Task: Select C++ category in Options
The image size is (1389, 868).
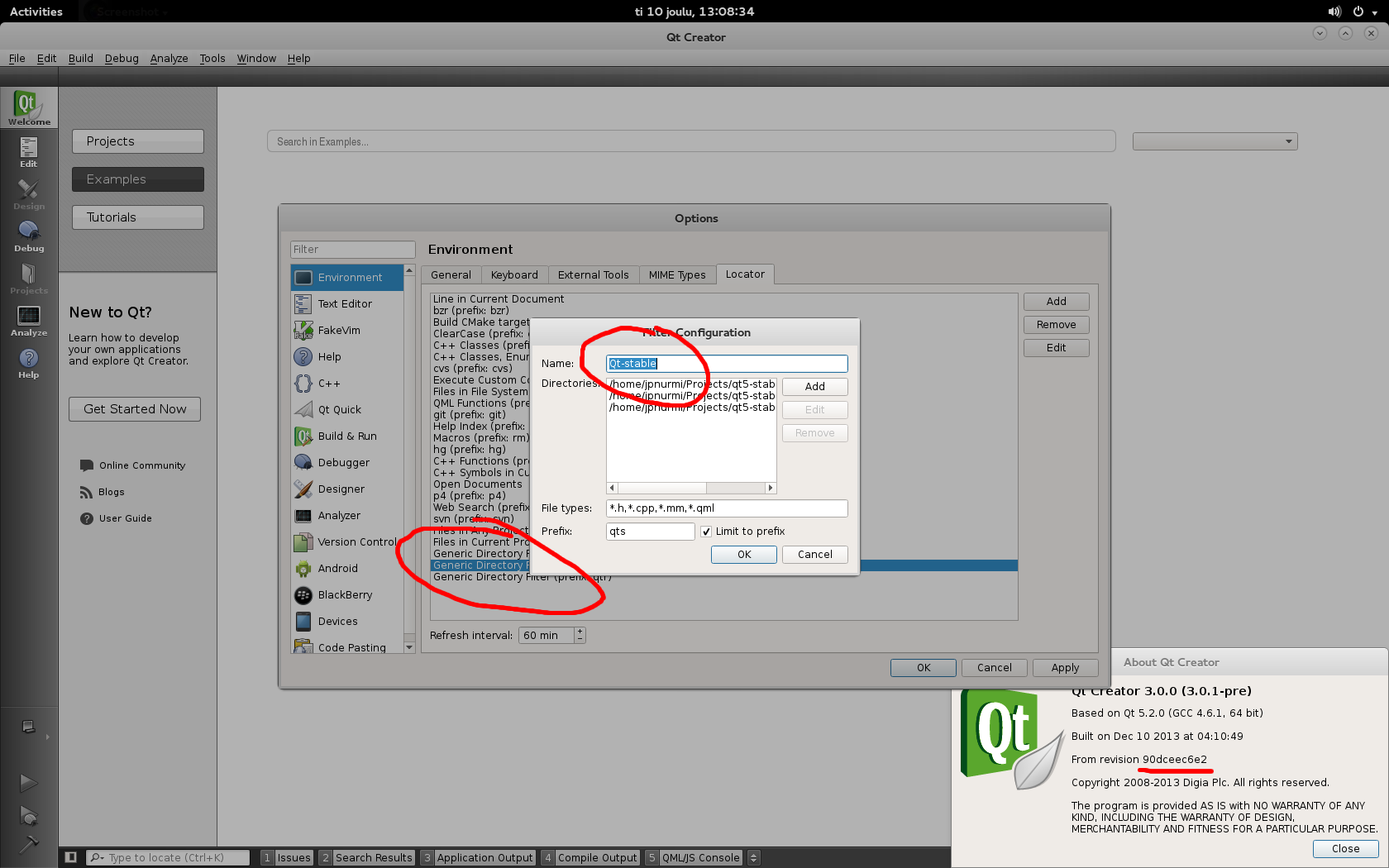Action: 346,384
